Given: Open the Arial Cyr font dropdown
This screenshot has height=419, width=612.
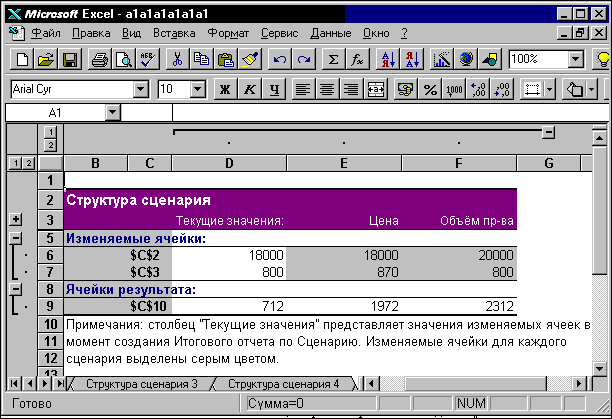Looking at the screenshot, I should (141, 90).
